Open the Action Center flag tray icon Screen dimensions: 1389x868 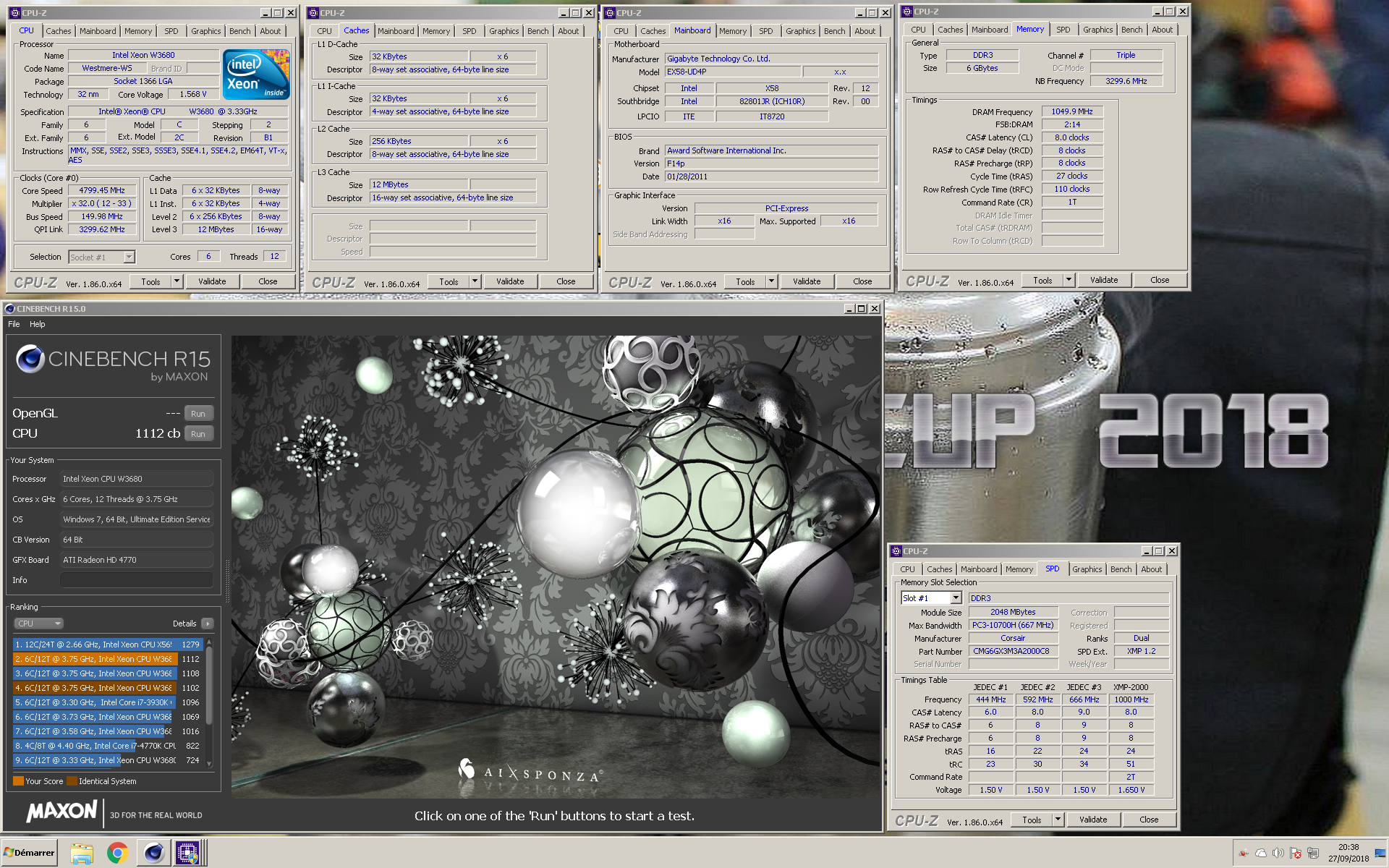1296,854
